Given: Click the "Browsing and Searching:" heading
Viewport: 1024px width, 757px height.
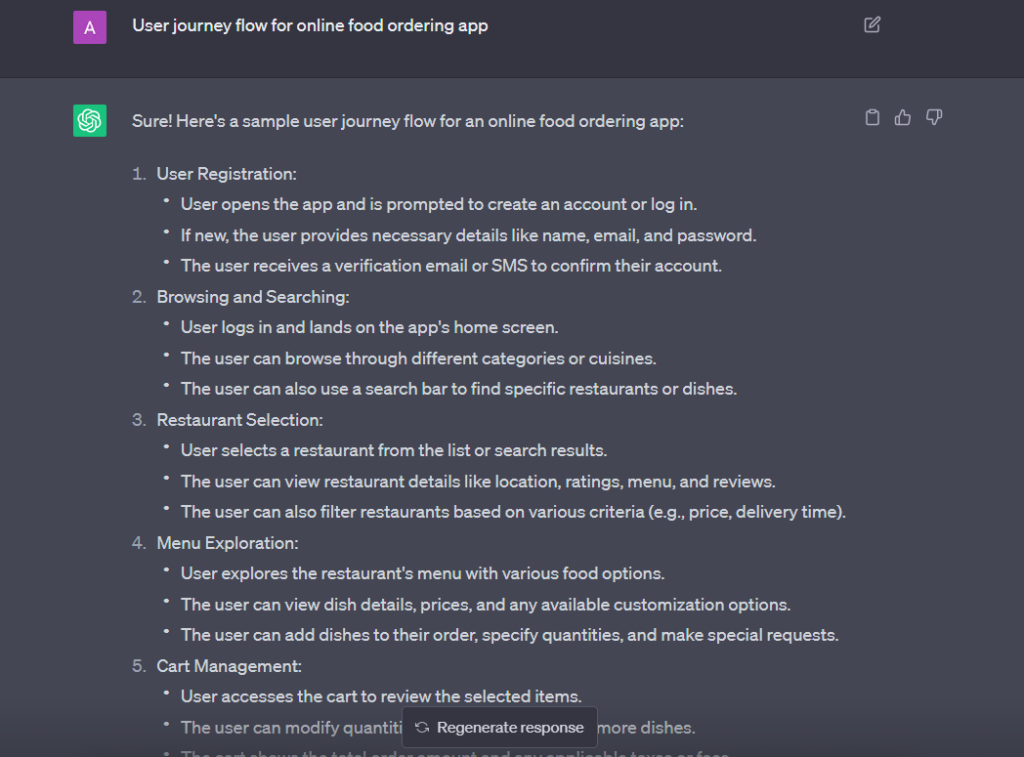Looking at the screenshot, I should (252, 297).
